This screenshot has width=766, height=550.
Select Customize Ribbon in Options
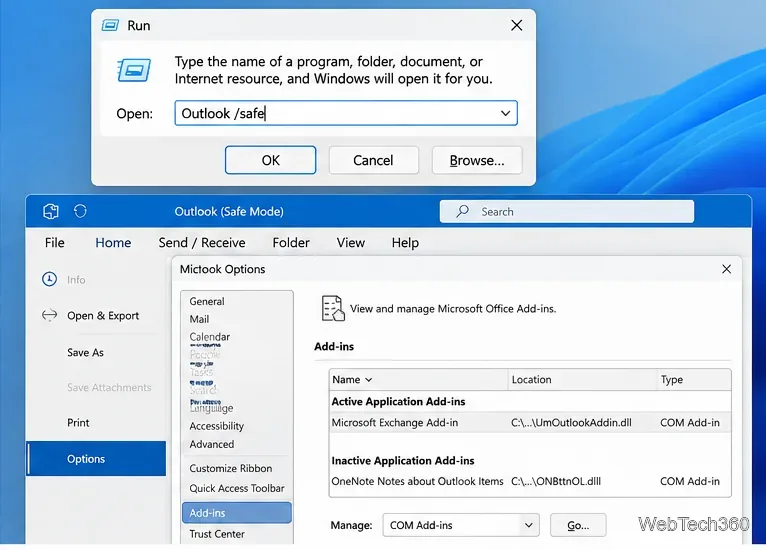pyautogui.click(x=231, y=468)
